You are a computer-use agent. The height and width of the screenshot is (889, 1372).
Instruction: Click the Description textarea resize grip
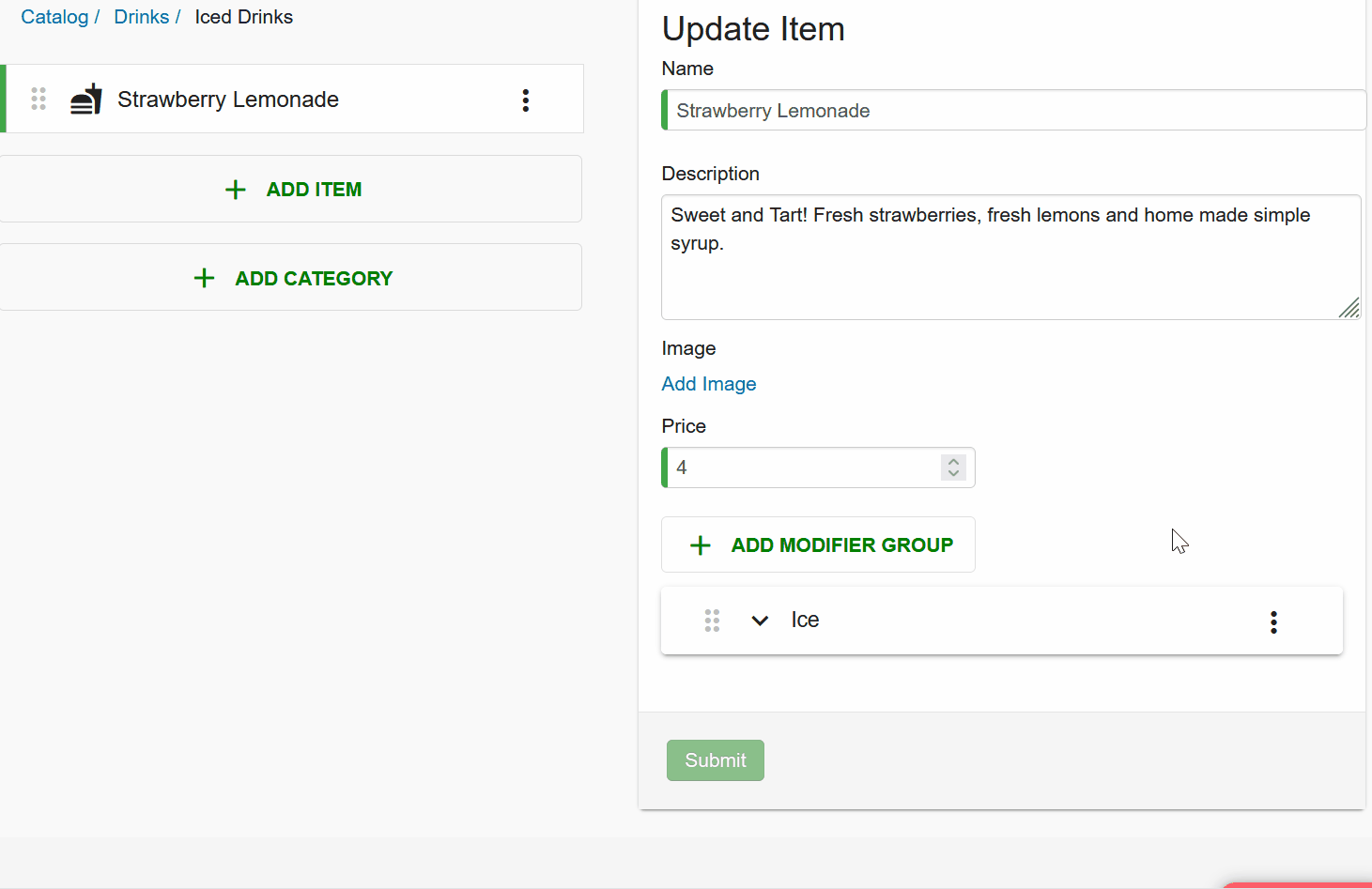click(x=1349, y=308)
